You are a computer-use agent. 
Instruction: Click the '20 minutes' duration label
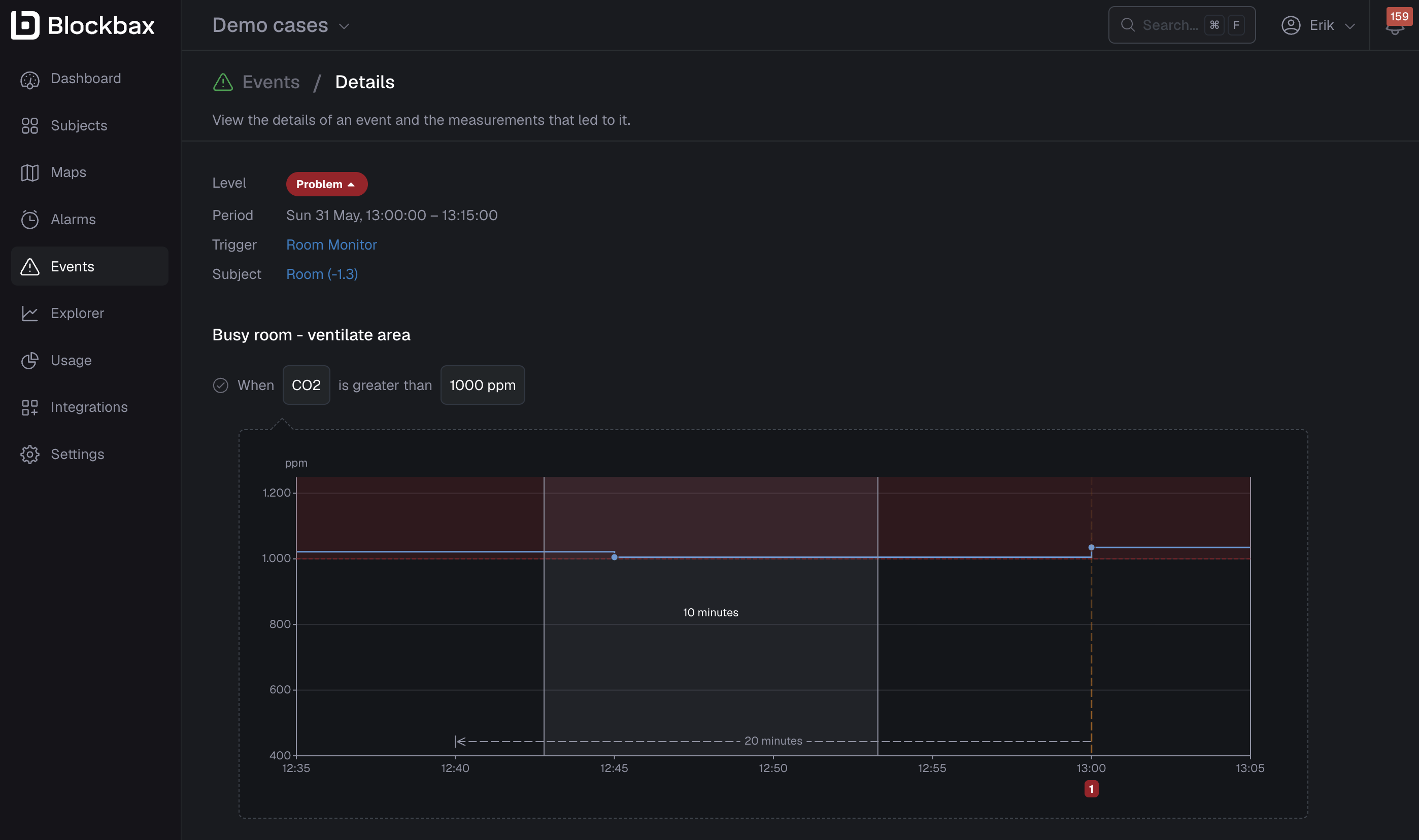point(773,742)
